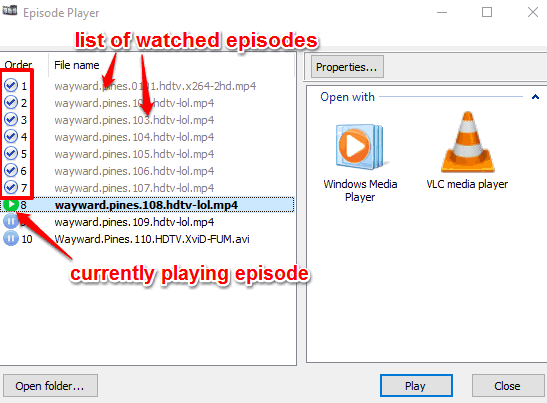
Task: Click the Open folder button
Action: click(x=50, y=386)
